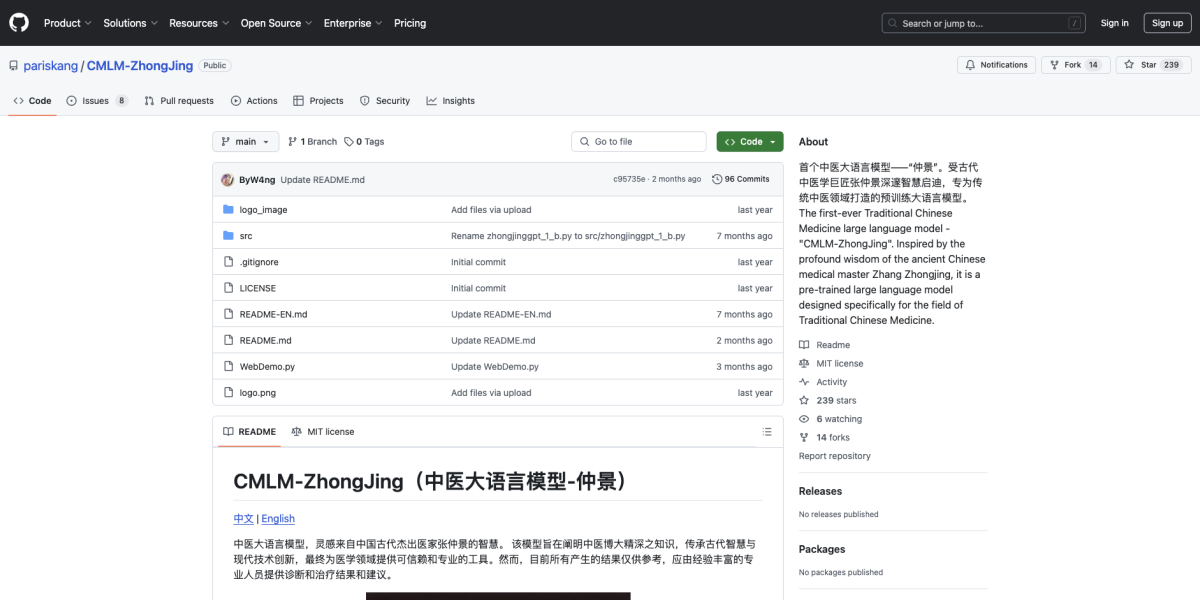Click the Sign up button
The height and width of the screenshot is (600, 1200).
coord(1167,22)
